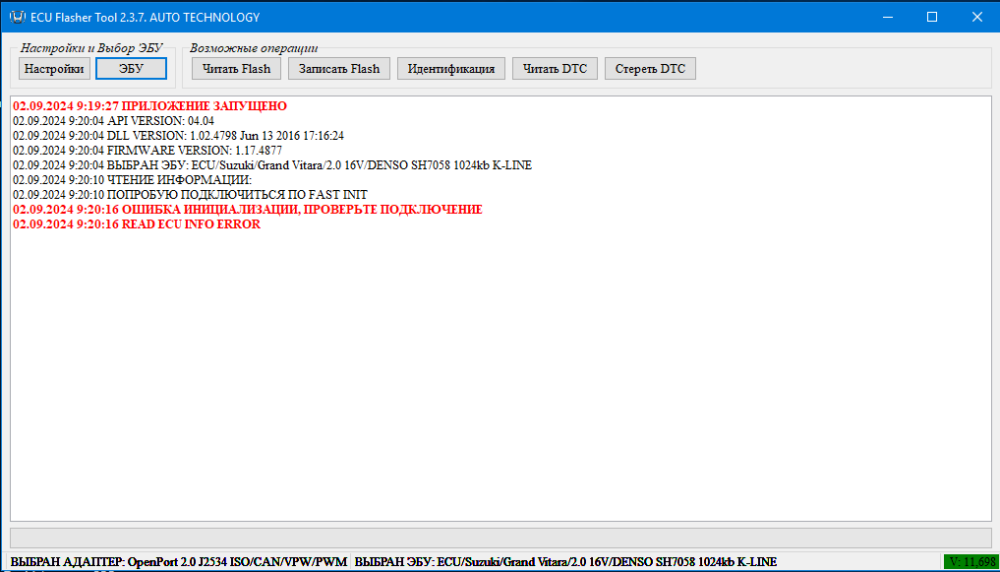Screen dimensions: 1000x572
Task: Open the Настройки settings button
Action: coord(54,69)
